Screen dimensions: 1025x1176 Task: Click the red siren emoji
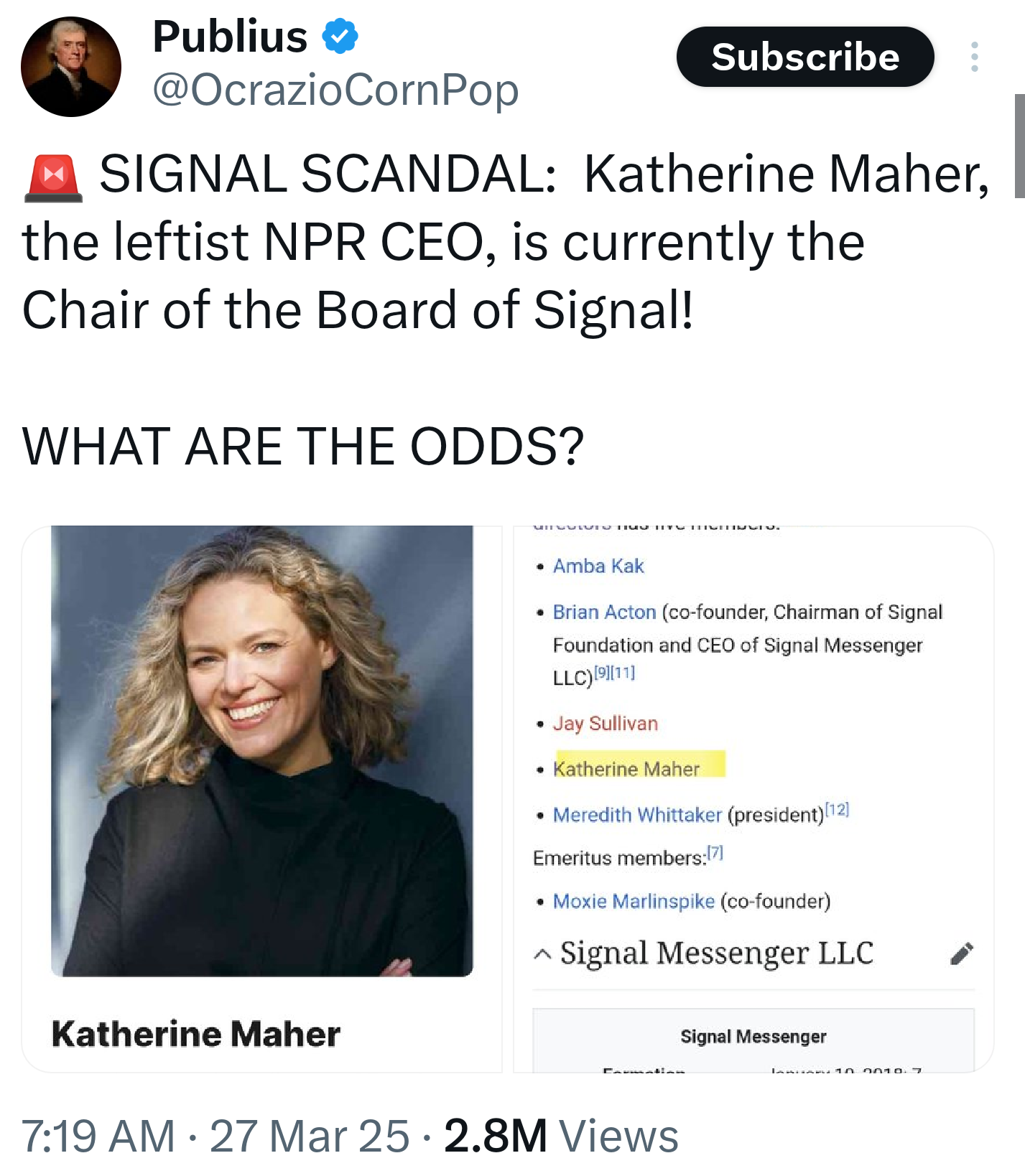[54, 177]
